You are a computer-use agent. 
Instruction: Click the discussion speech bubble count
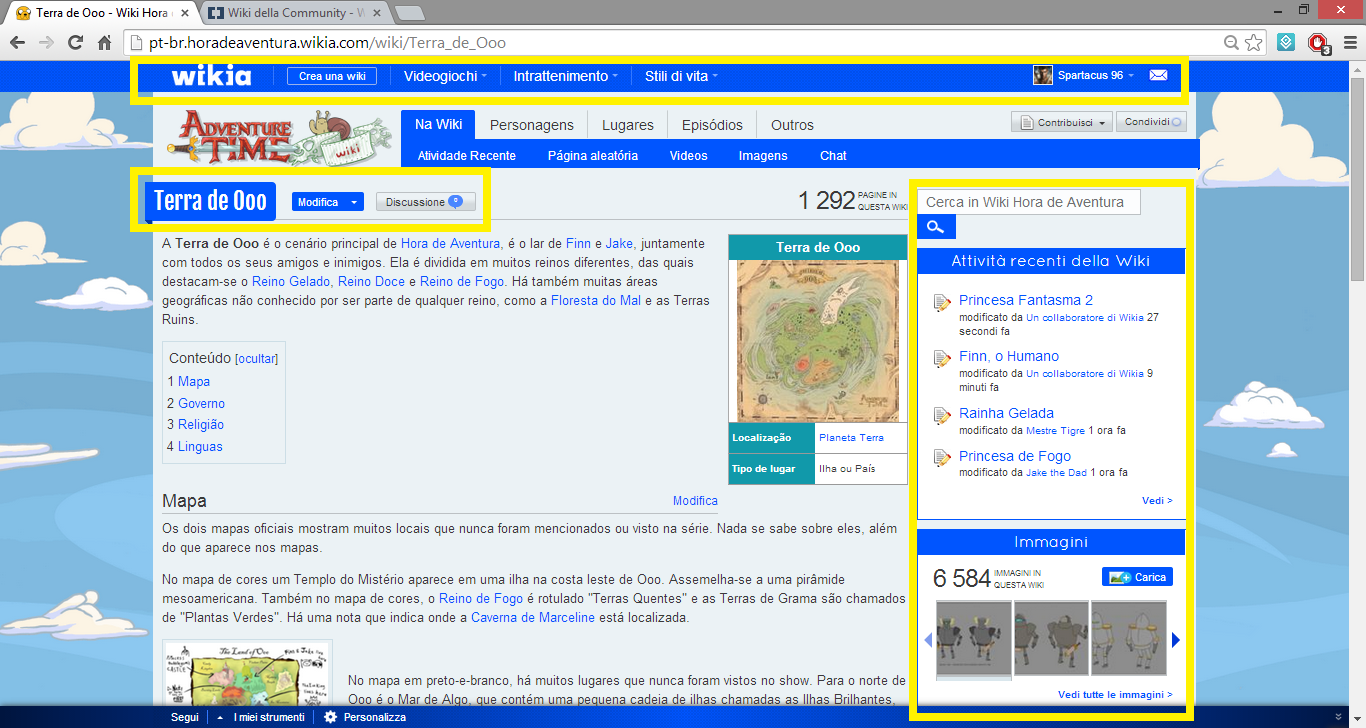point(455,201)
